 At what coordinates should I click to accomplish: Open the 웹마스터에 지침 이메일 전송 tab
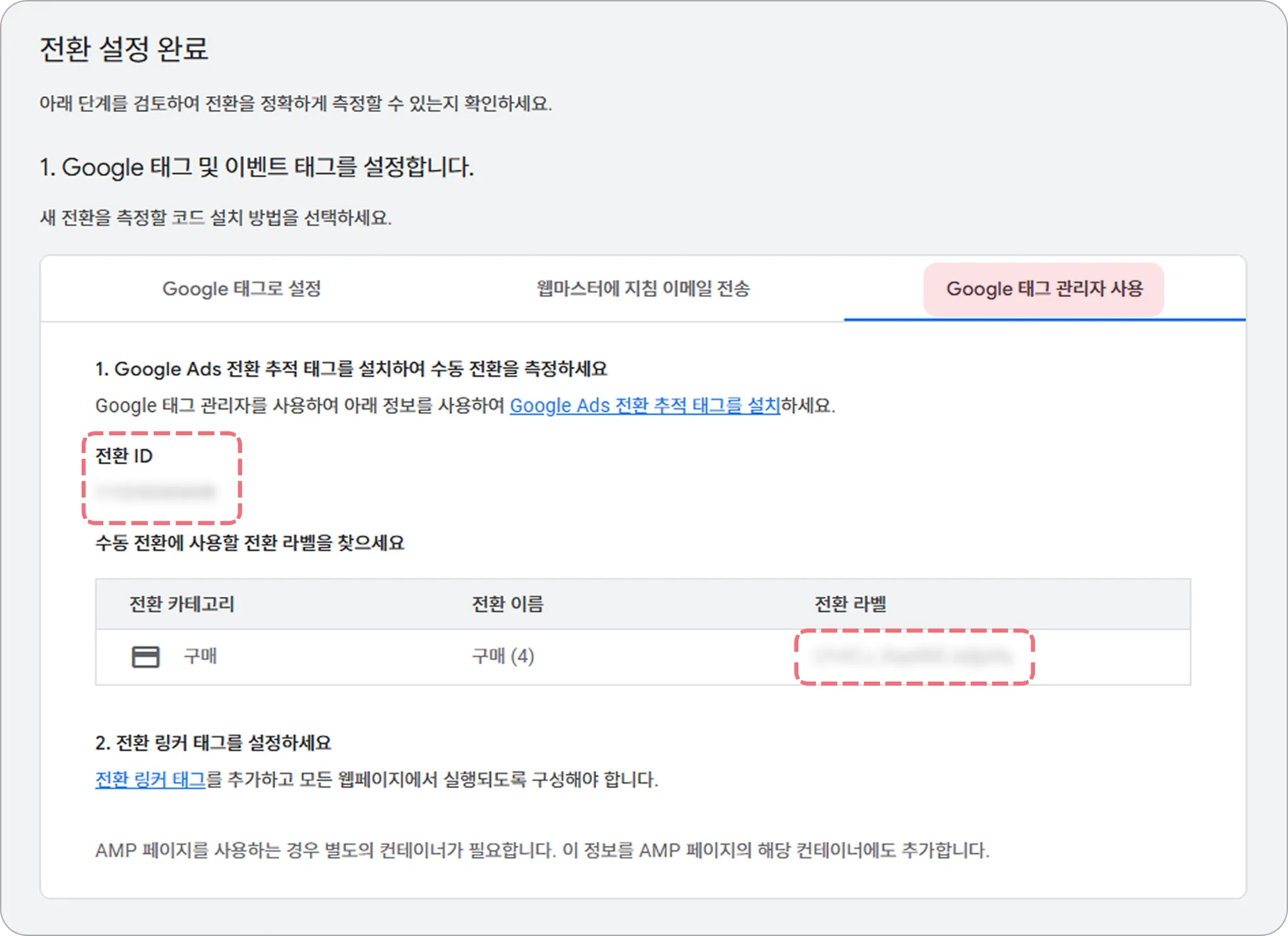(643, 289)
